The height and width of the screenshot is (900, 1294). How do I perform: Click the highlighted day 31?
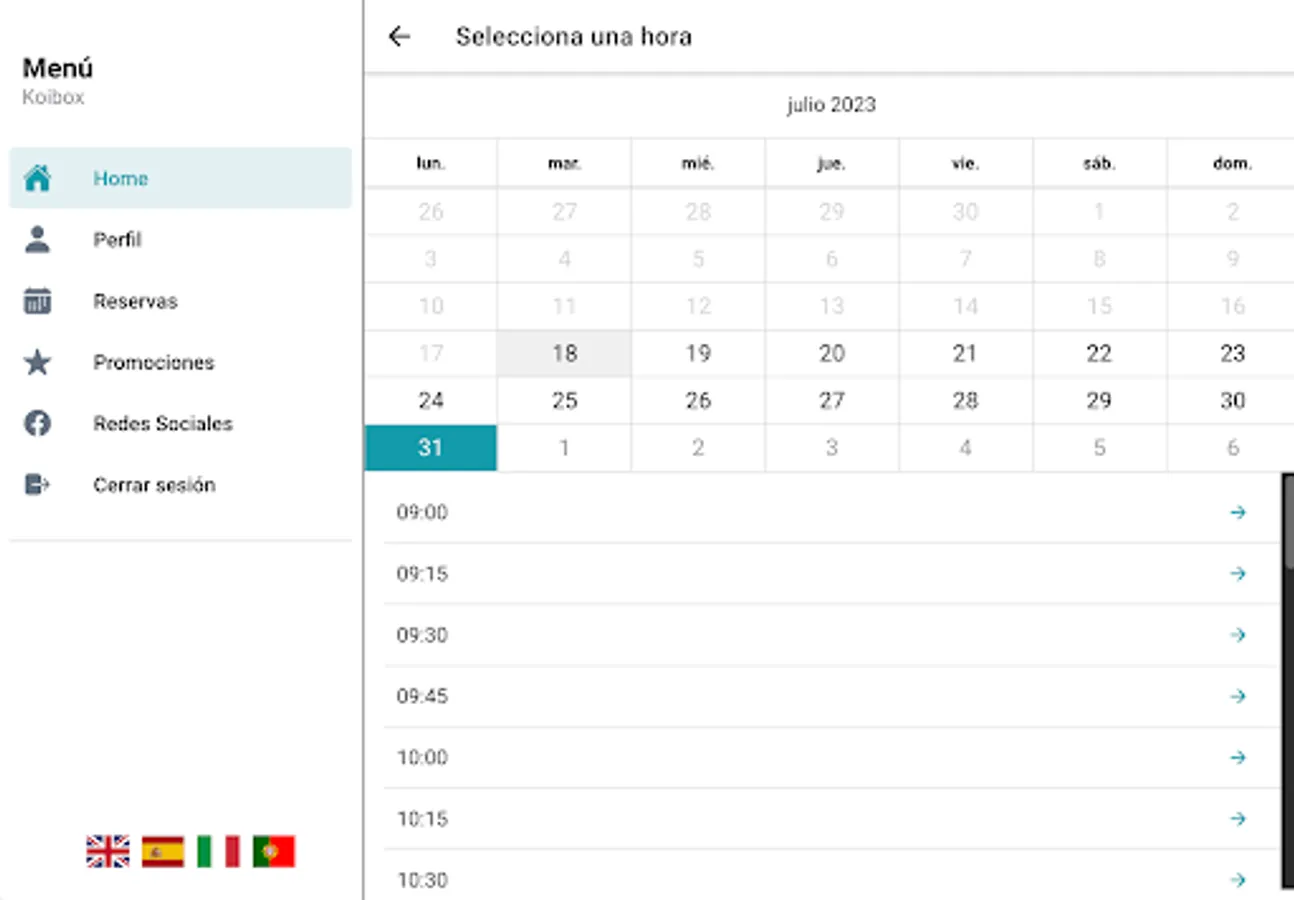pos(430,447)
